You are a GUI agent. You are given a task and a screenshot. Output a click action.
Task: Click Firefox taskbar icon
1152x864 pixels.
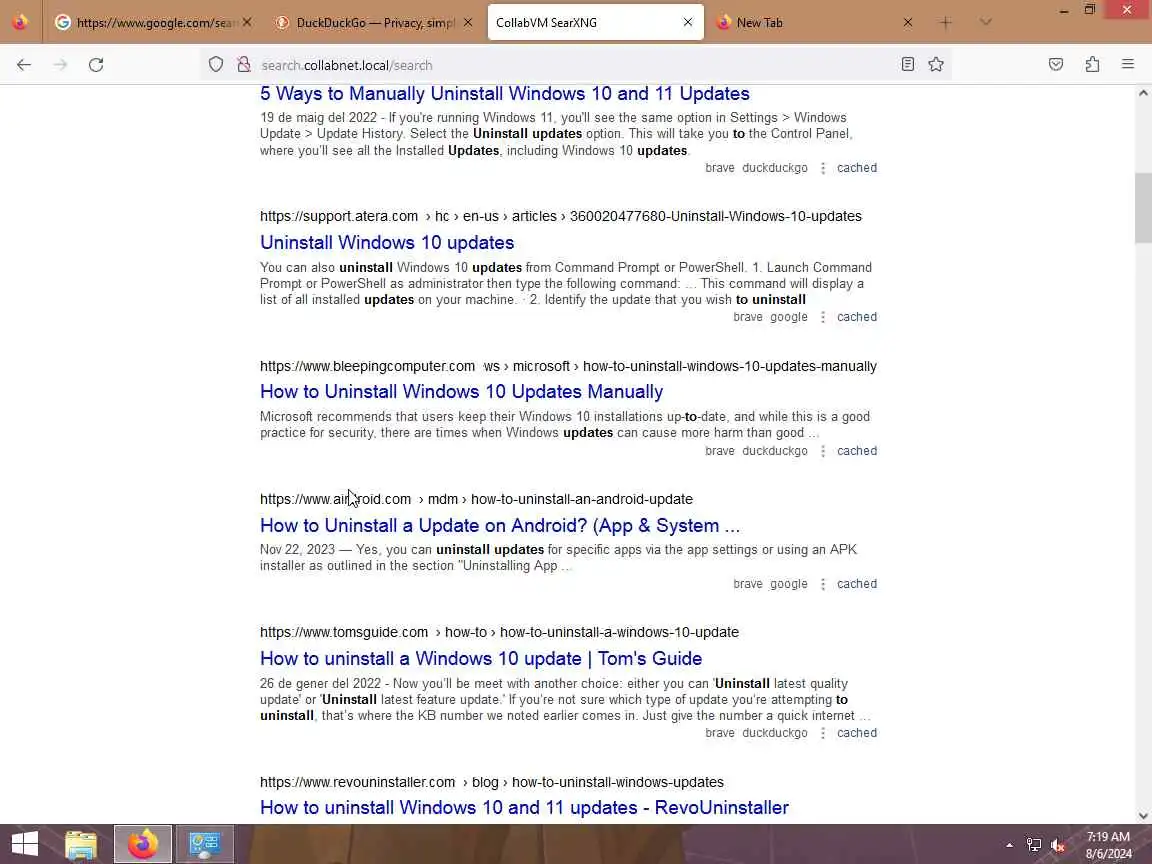[143, 844]
